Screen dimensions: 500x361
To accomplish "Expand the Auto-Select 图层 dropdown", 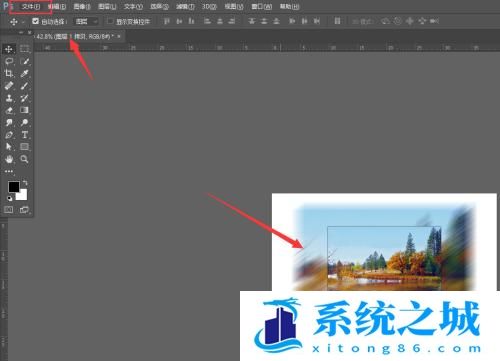I will coord(86,22).
